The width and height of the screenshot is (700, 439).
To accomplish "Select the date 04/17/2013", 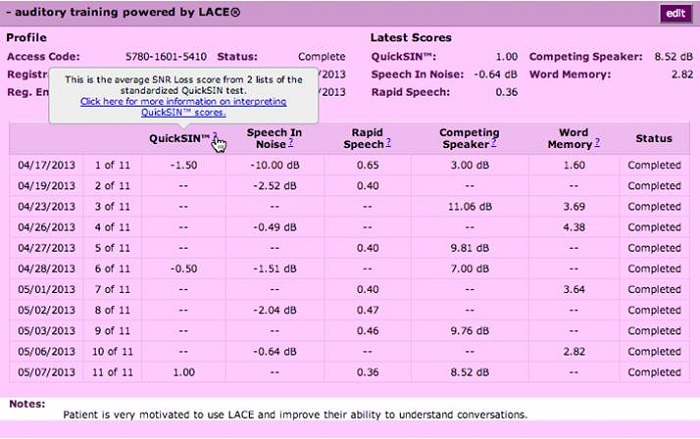I will pos(46,165).
